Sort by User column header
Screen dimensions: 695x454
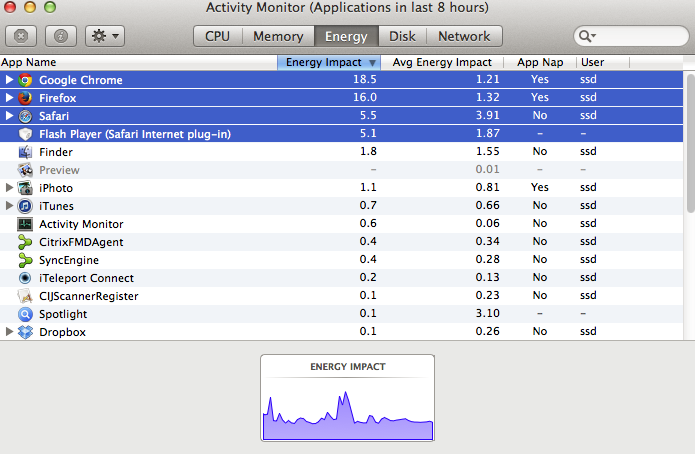tap(603, 63)
